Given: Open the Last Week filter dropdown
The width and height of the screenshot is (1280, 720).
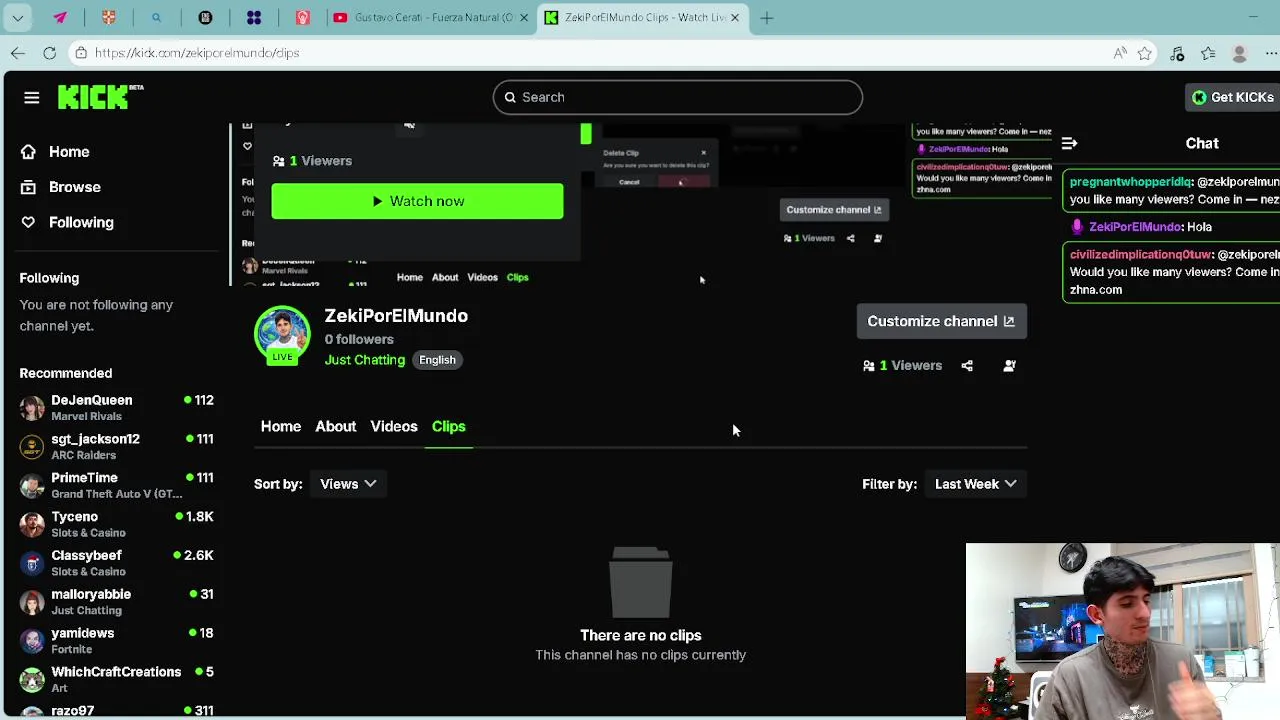Looking at the screenshot, I should (975, 484).
